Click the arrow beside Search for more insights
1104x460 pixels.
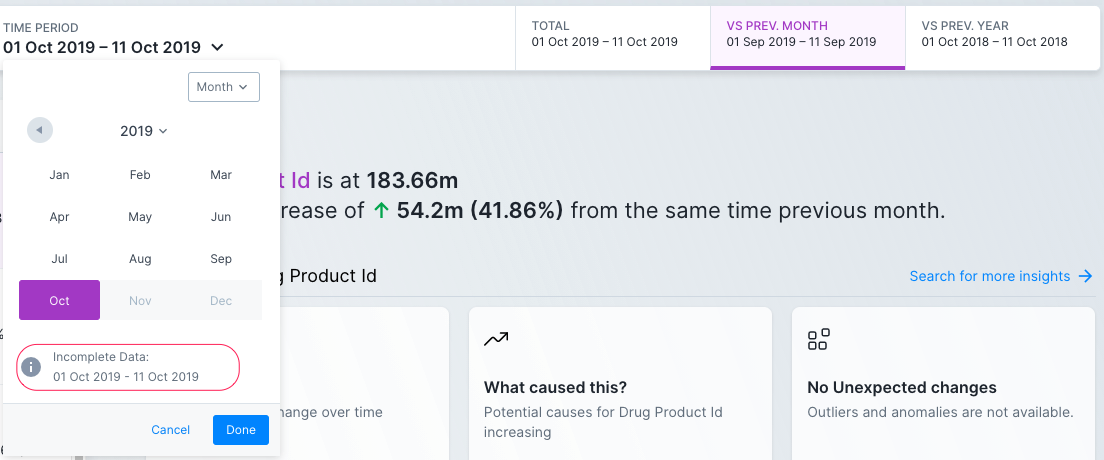[x=1085, y=276]
